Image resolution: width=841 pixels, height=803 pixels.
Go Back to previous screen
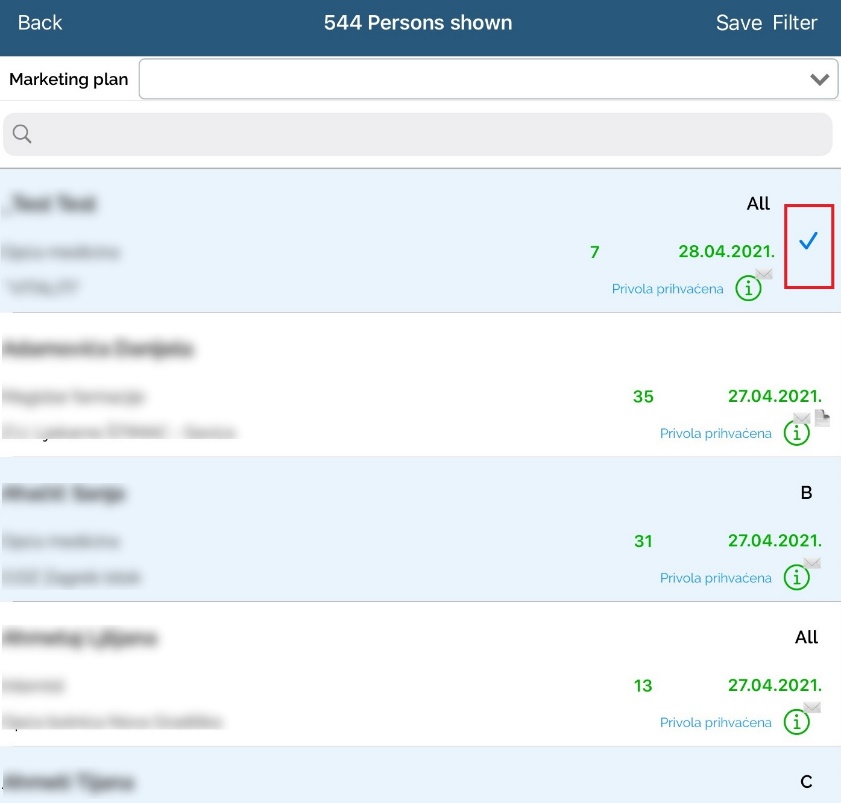40,23
